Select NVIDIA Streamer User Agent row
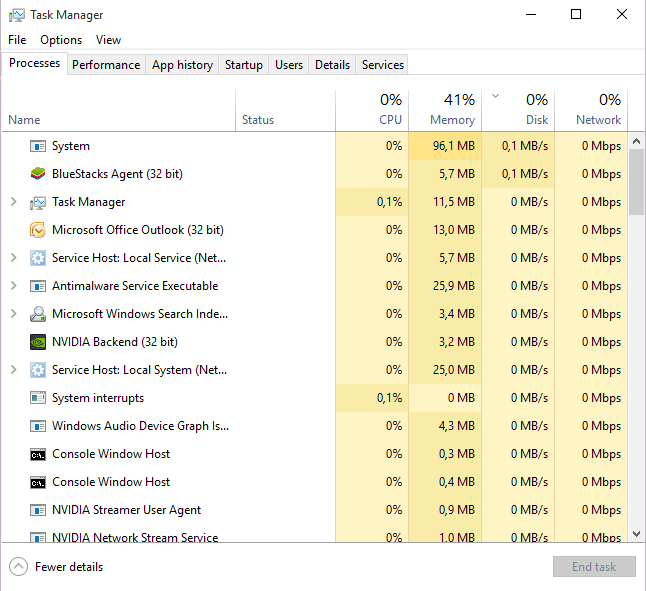The height and width of the screenshot is (591, 646). [x=315, y=510]
